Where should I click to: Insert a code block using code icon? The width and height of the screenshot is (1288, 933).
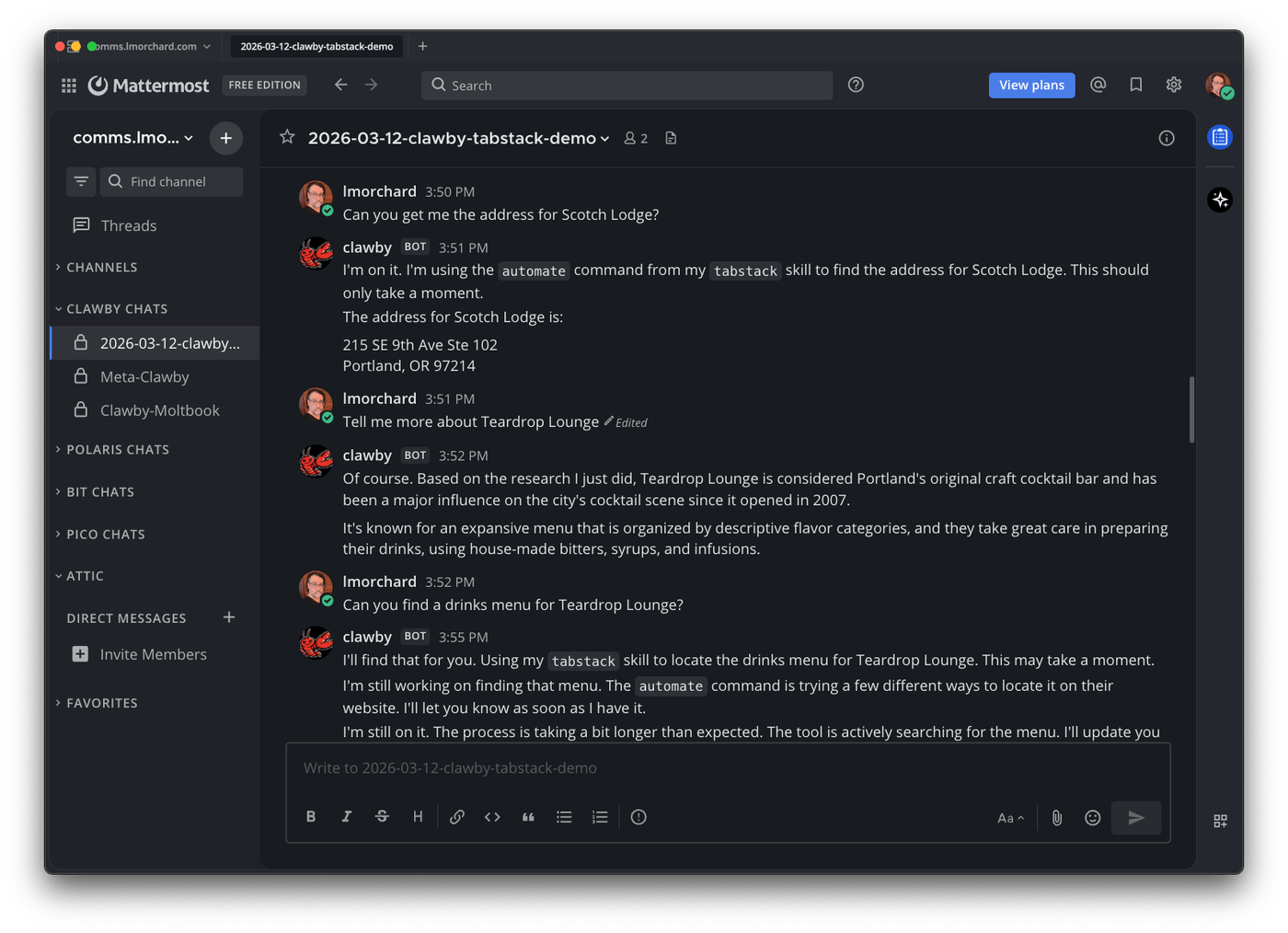(x=492, y=817)
